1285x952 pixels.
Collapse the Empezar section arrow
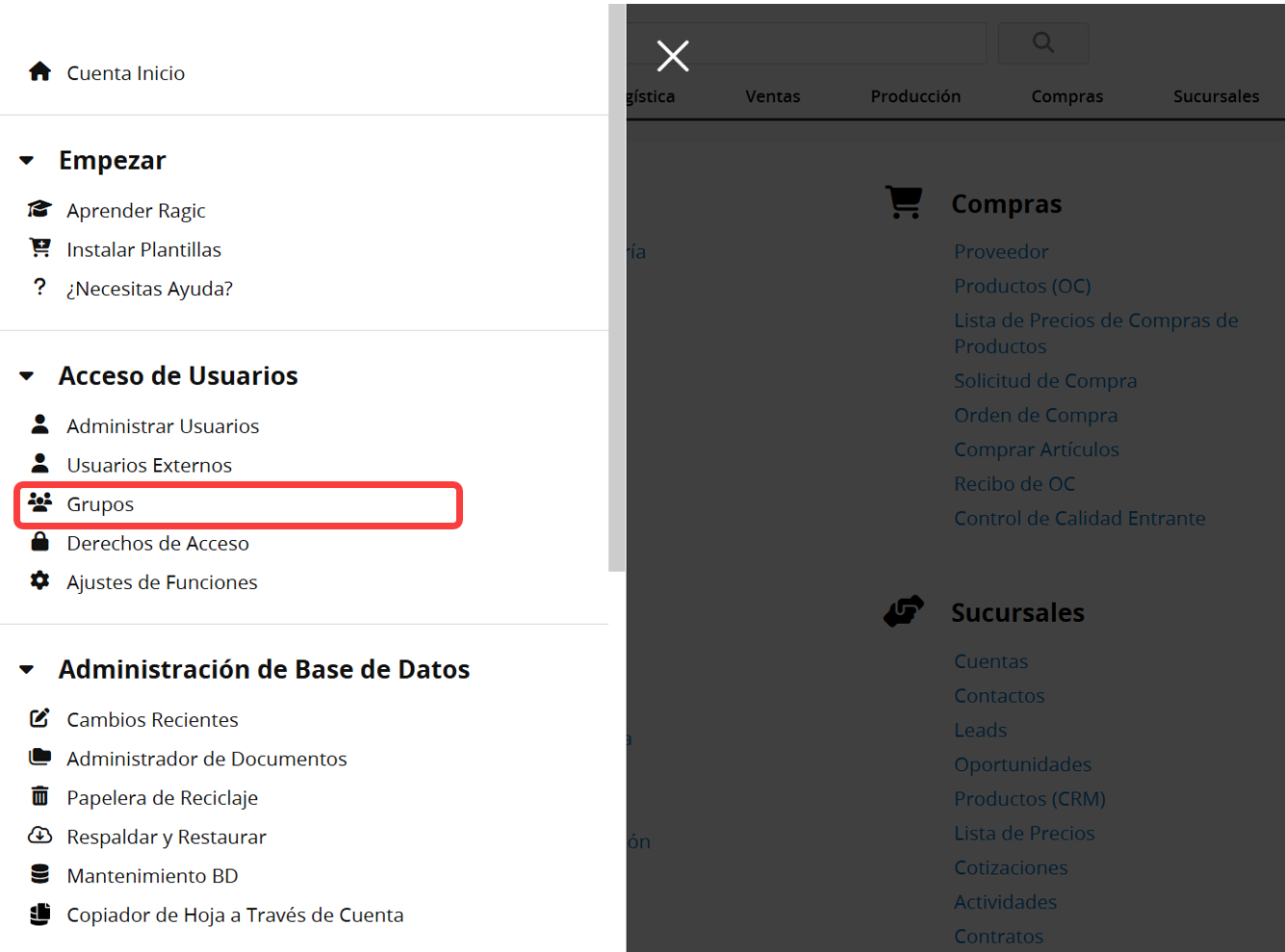point(27,161)
